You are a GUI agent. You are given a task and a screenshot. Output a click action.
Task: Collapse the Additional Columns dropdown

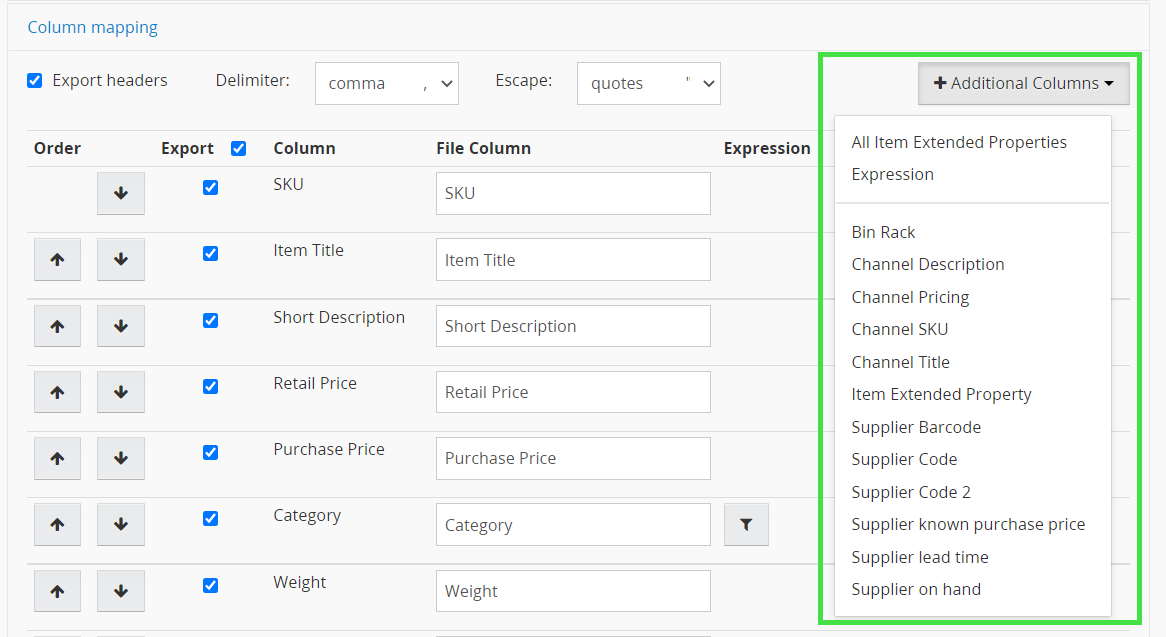click(1023, 83)
